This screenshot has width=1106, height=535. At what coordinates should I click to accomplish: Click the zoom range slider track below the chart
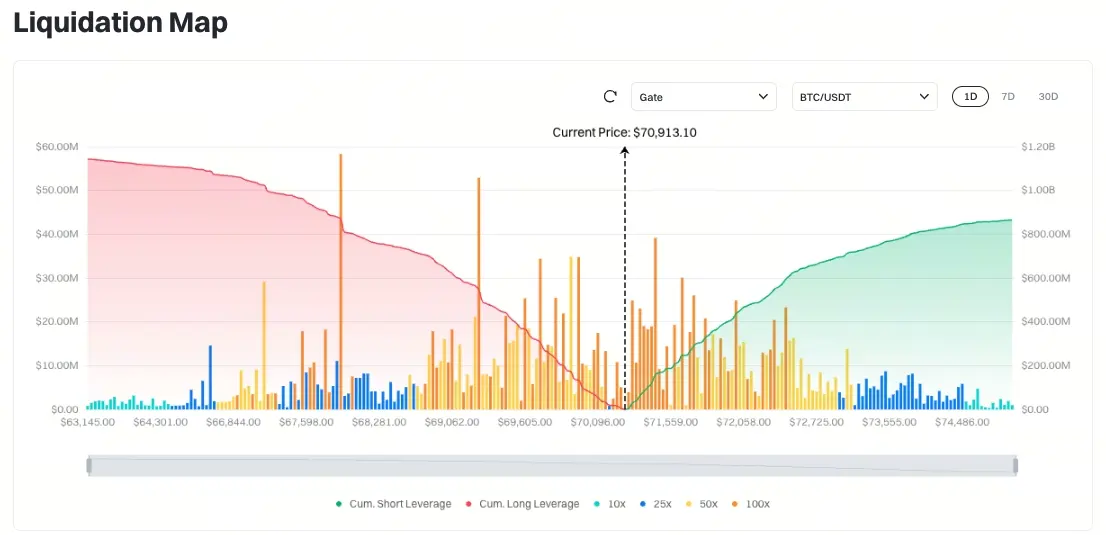click(552, 465)
